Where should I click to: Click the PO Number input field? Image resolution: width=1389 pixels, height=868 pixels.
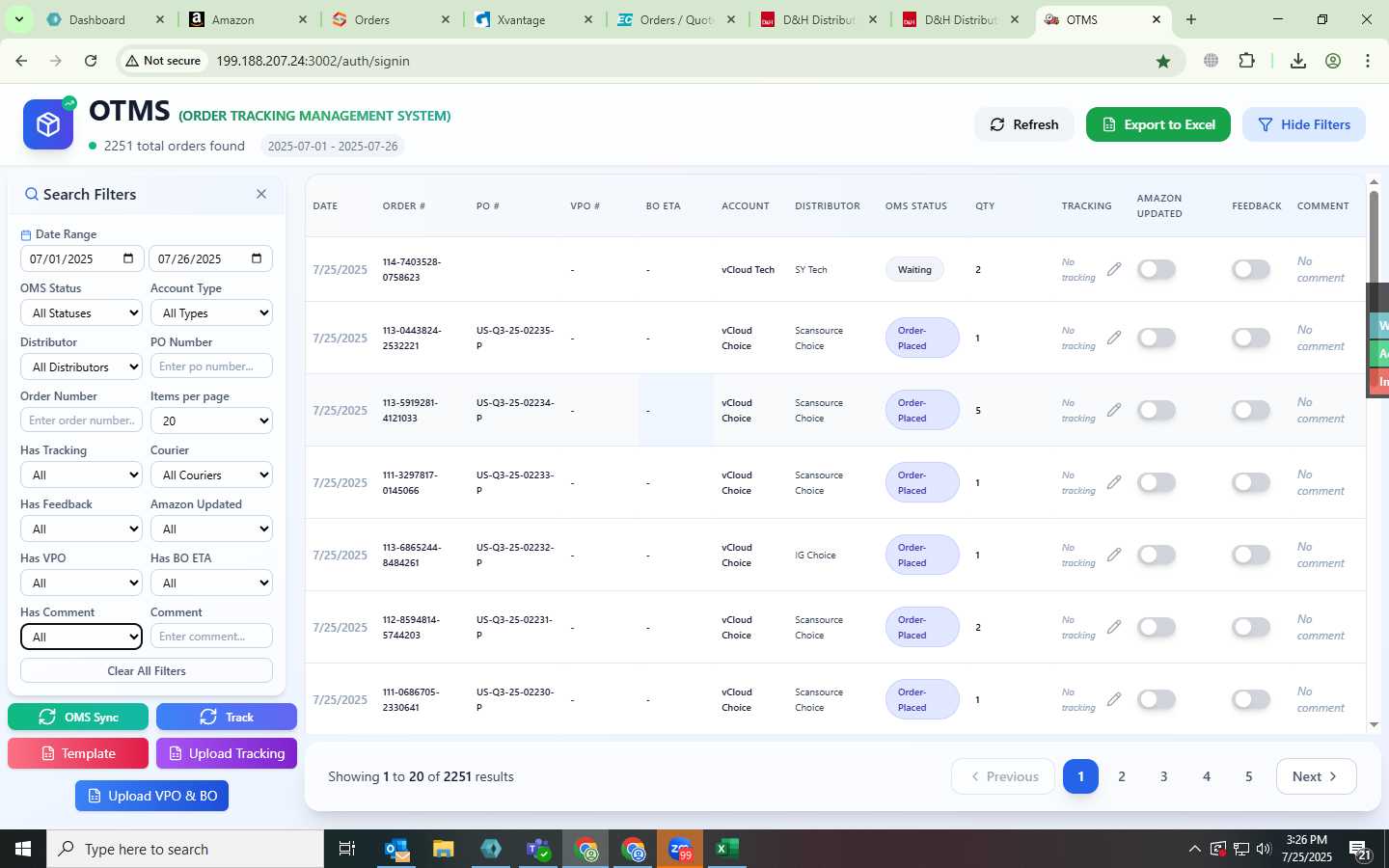tap(211, 366)
